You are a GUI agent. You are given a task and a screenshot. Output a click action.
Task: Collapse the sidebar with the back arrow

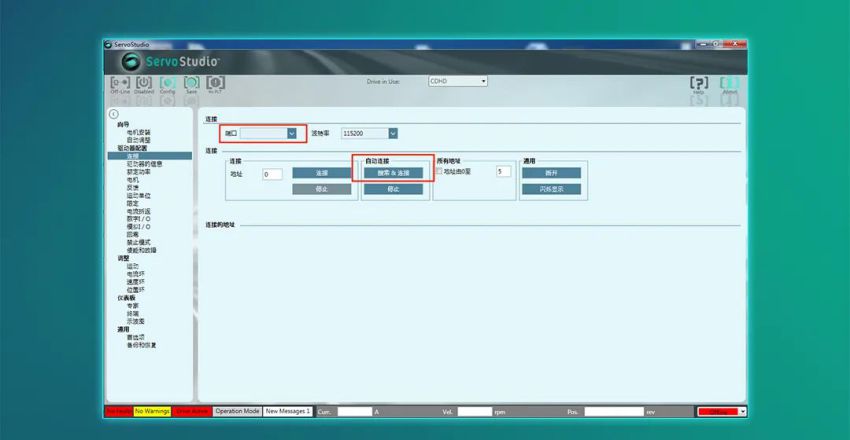[113, 115]
